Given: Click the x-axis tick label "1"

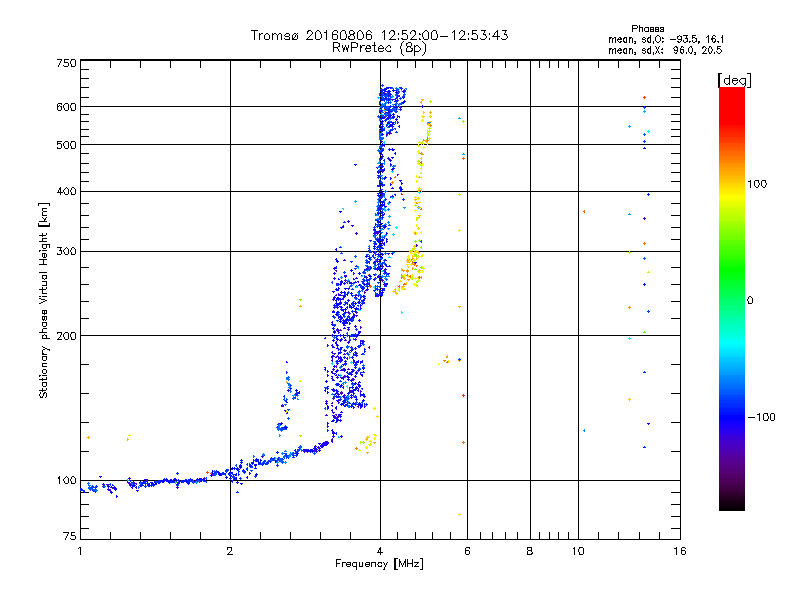Looking at the screenshot, I should [80, 551].
